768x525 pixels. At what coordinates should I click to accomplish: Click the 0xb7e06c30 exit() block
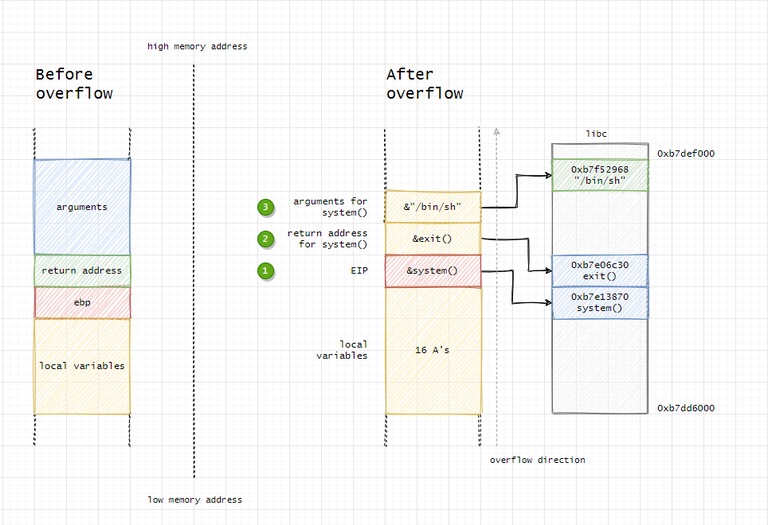point(600,270)
